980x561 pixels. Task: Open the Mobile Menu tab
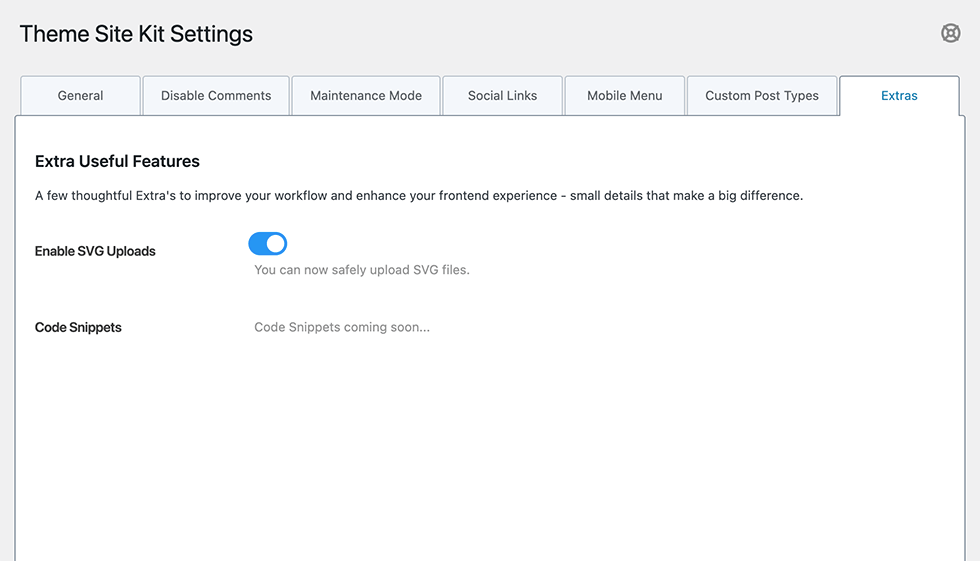625,96
